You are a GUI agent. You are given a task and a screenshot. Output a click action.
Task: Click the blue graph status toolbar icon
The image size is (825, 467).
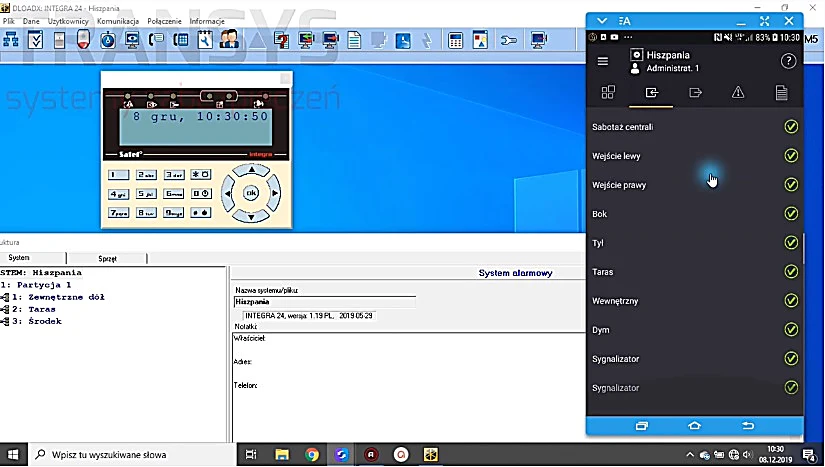click(403, 40)
